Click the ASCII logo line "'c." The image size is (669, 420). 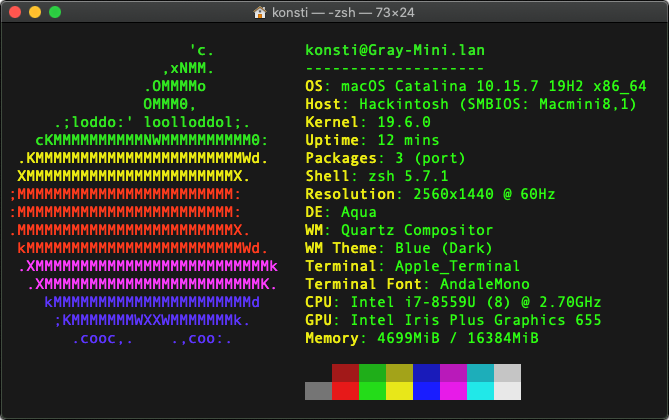(201, 50)
